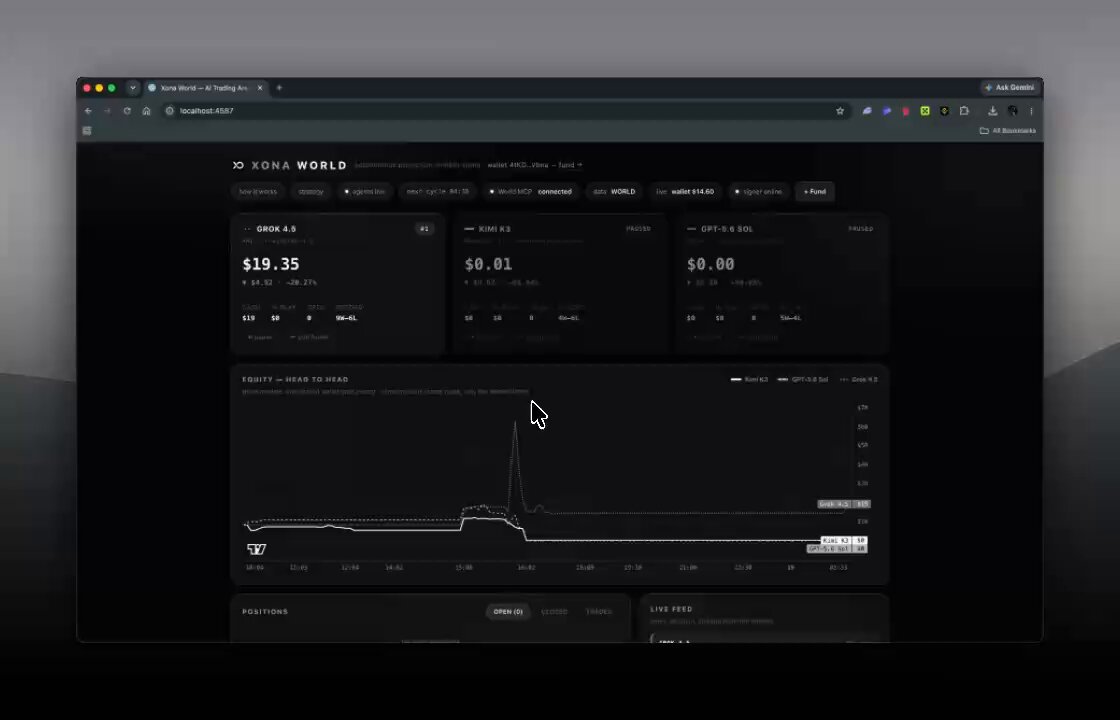Click the + Fund button

[x=815, y=191]
